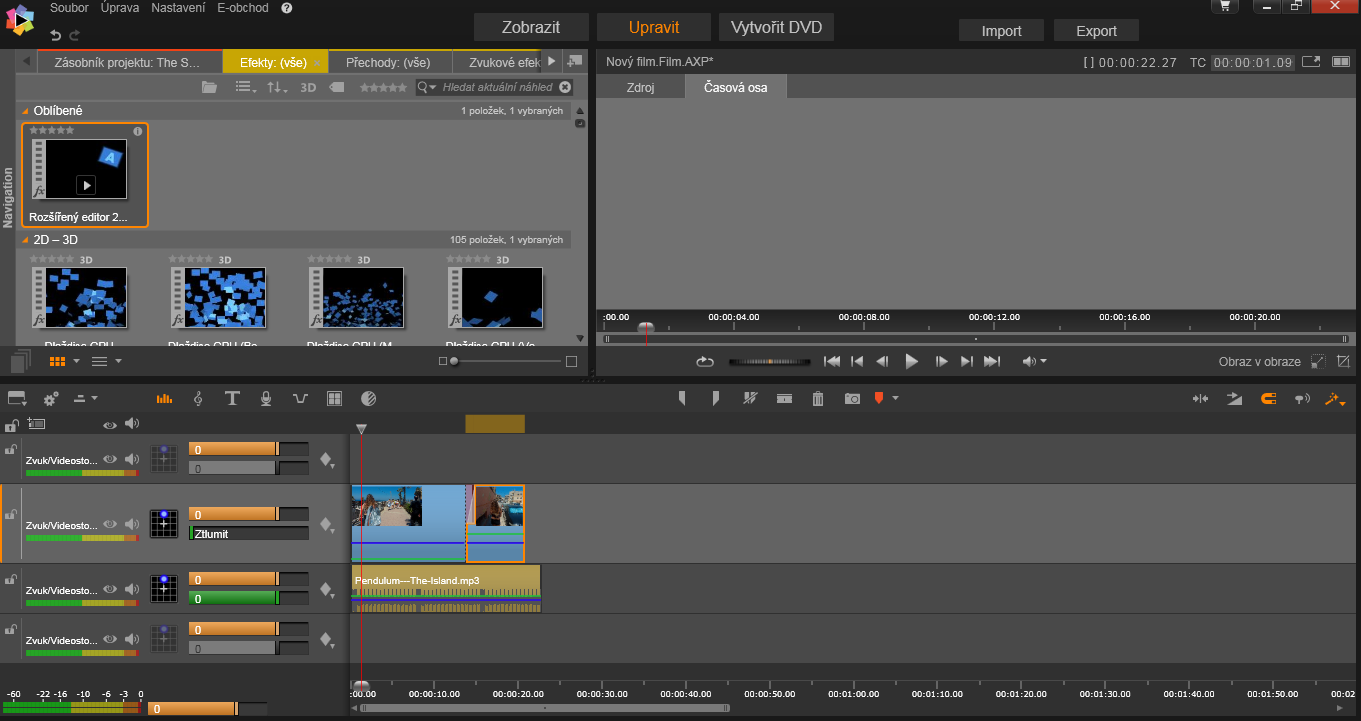Toggle the 3D filter in the library
Viewport: 1361px width, 721px height.
(x=308, y=88)
